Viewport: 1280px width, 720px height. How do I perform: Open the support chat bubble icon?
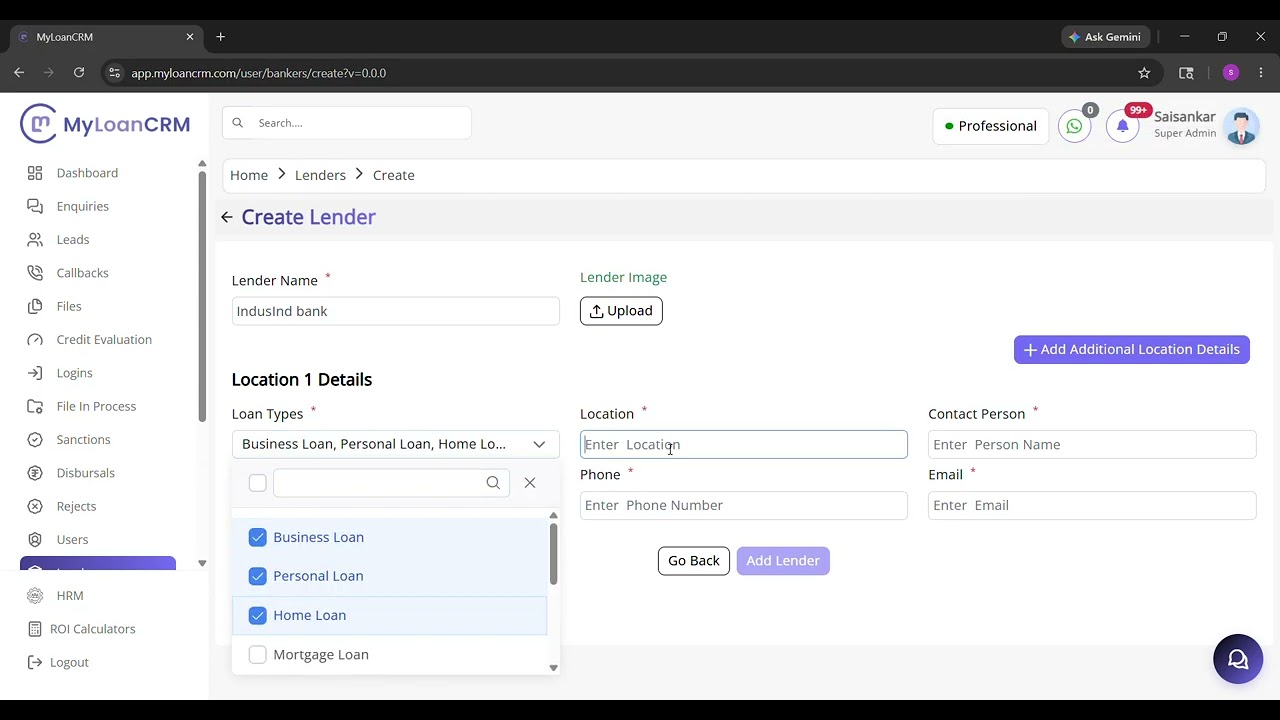[1238, 659]
